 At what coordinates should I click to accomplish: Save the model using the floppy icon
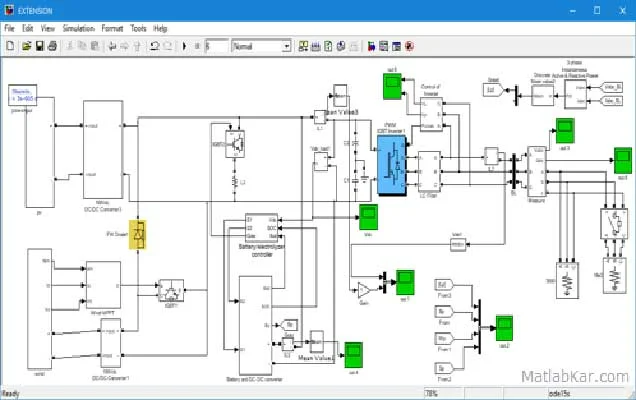tap(40, 46)
